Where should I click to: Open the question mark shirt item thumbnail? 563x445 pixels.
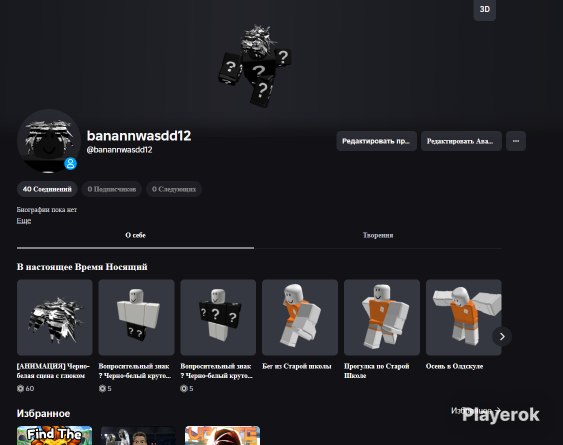(218, 317)
